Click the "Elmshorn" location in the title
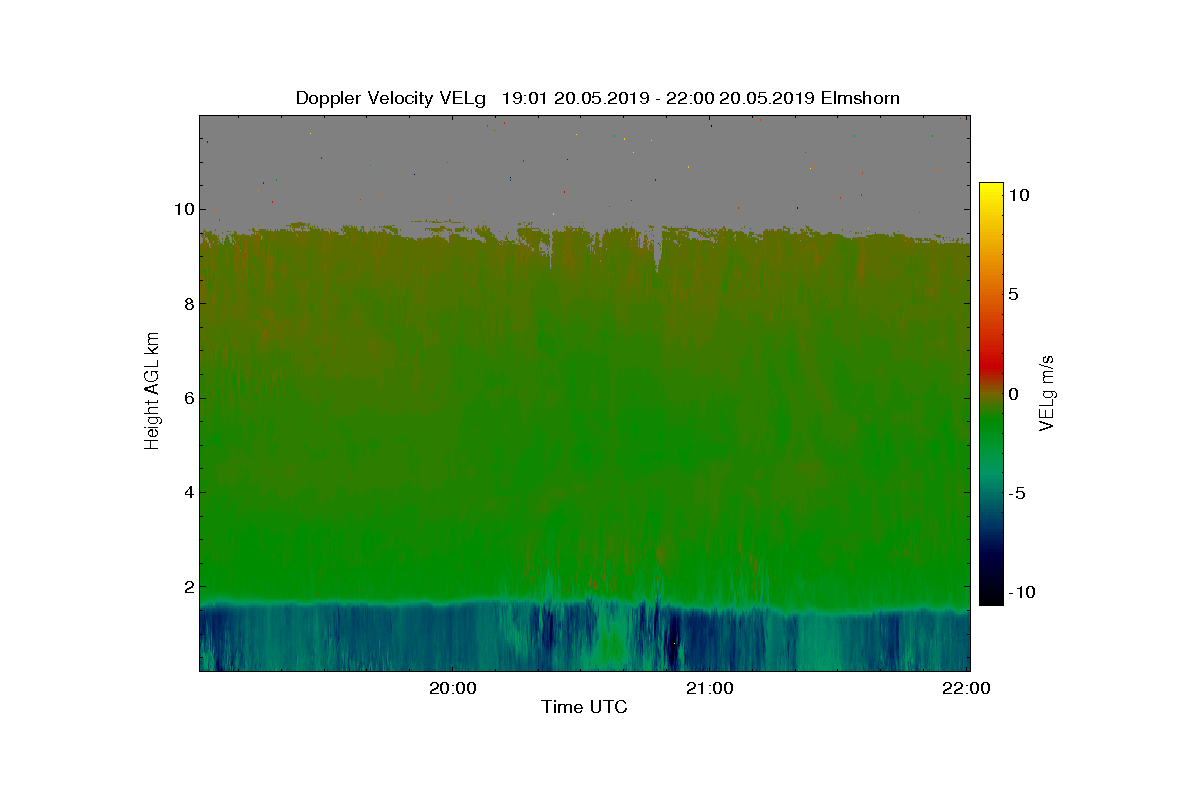Image resolution: width=1200 pixels, height=800 pixels. tap(862, 98)
